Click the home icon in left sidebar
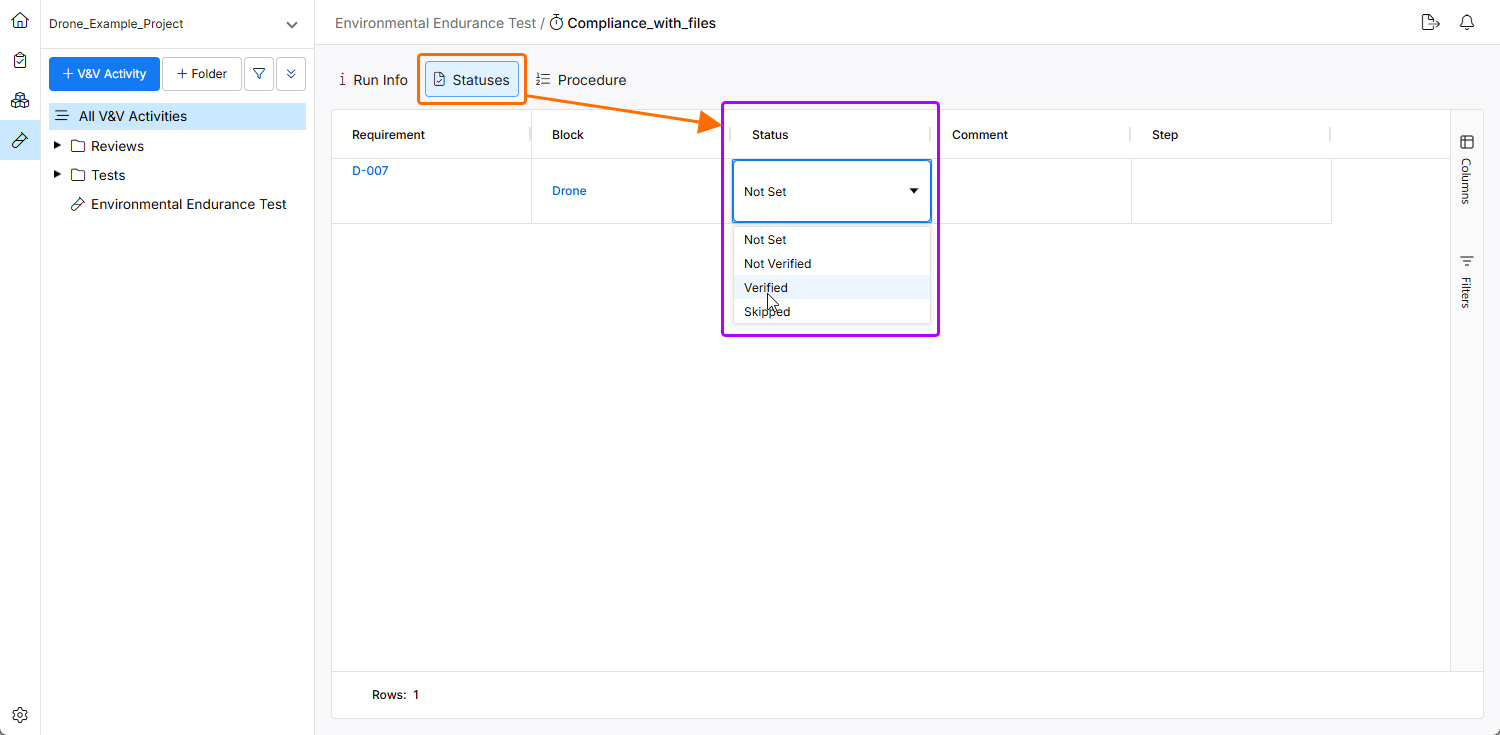This screenshot has height=735, width=1500. (20, 20)
